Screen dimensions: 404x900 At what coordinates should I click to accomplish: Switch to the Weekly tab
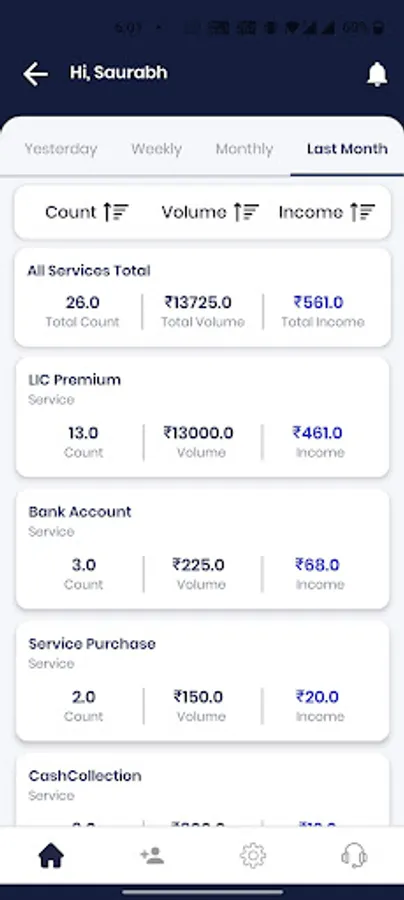pos(156,149)
